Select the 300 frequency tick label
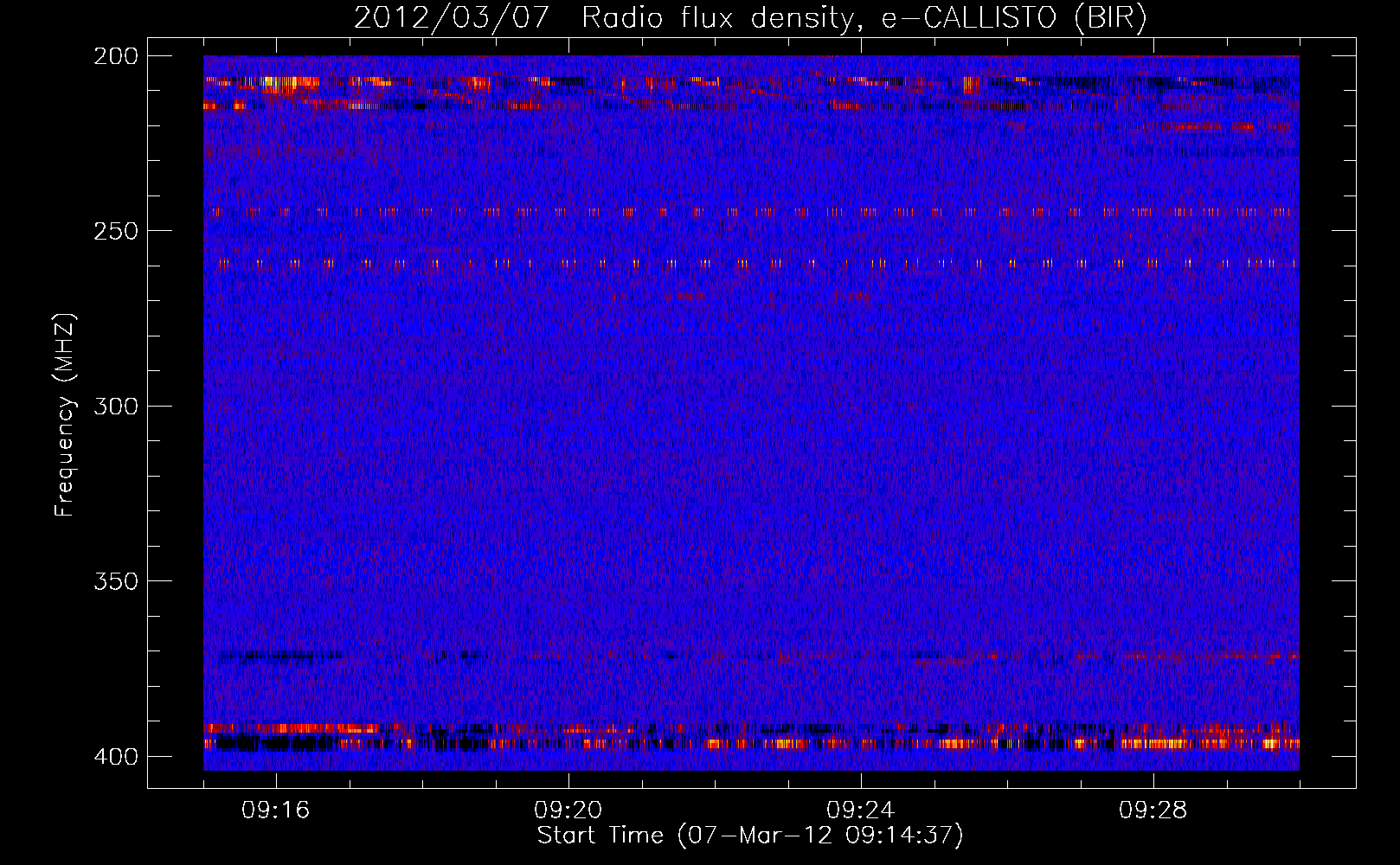Screen dimensions: 1400x865 [116, 406]
